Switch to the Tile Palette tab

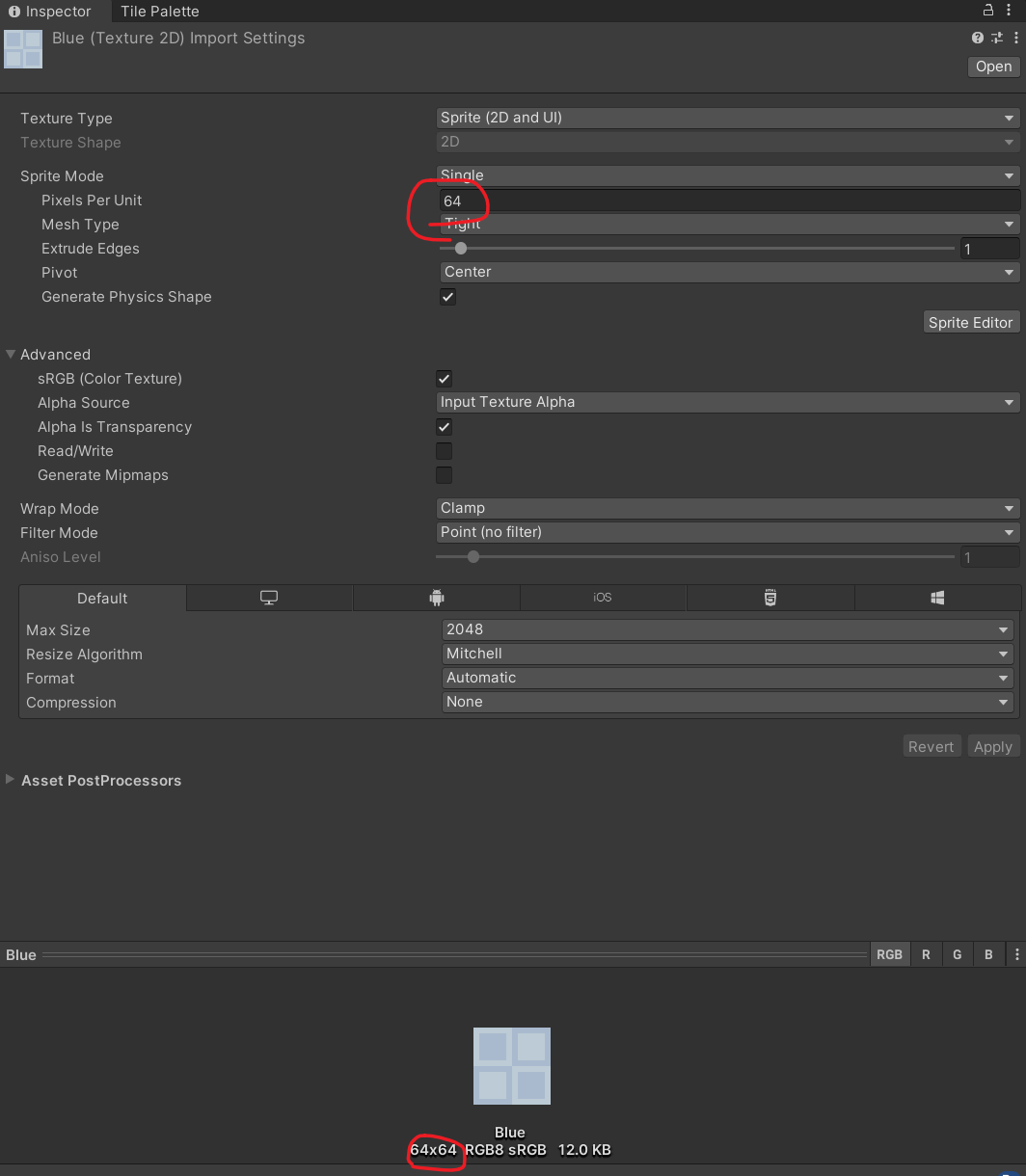pyautogui.click(x=159, y=12)
